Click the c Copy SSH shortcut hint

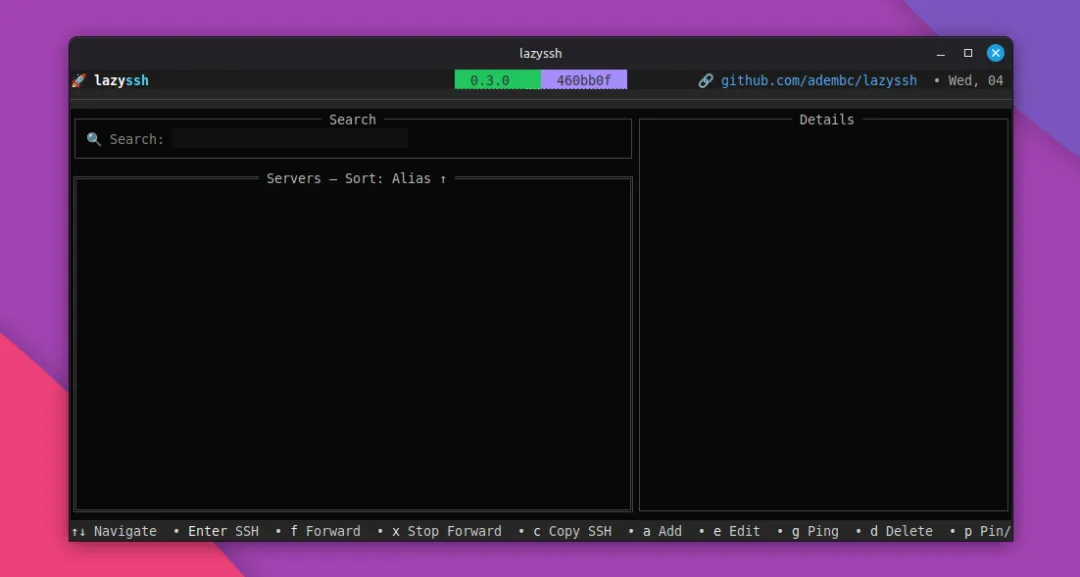click(572, 531)
